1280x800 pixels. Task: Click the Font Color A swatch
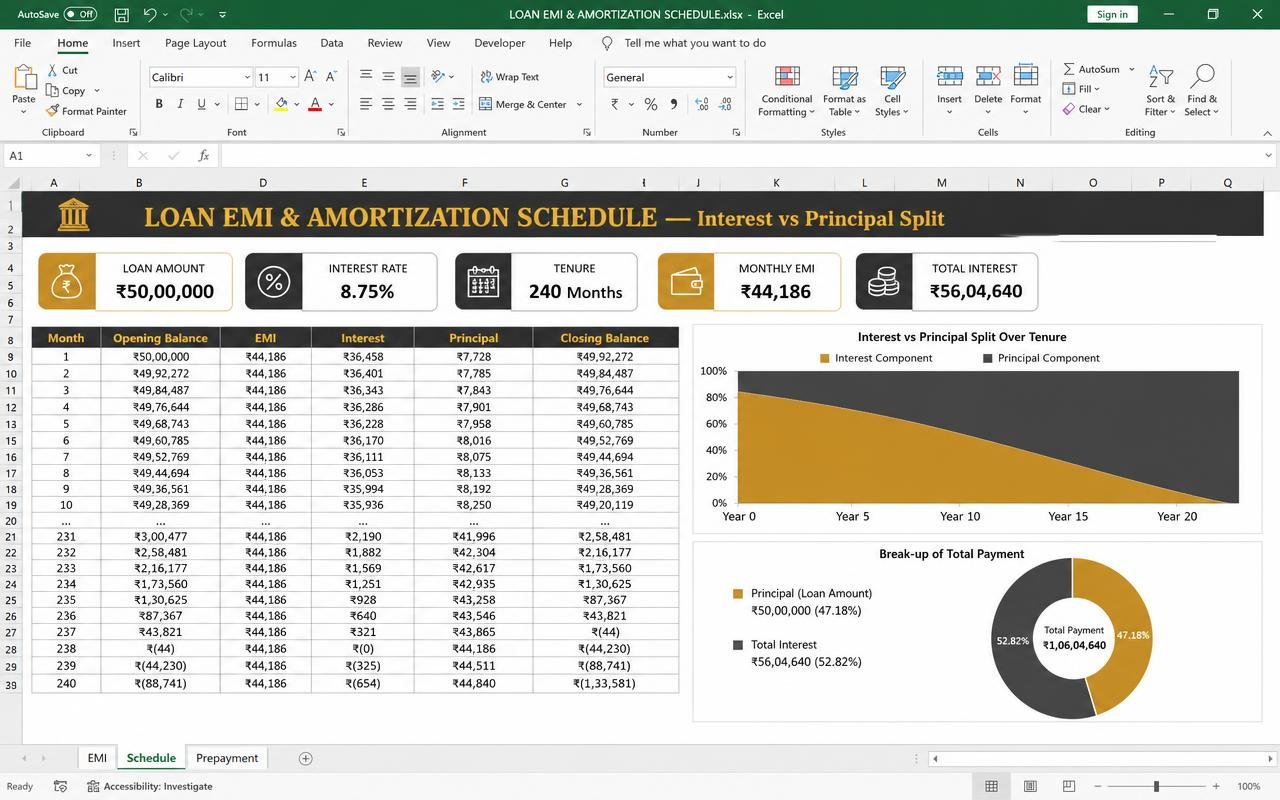coord(315,104)
